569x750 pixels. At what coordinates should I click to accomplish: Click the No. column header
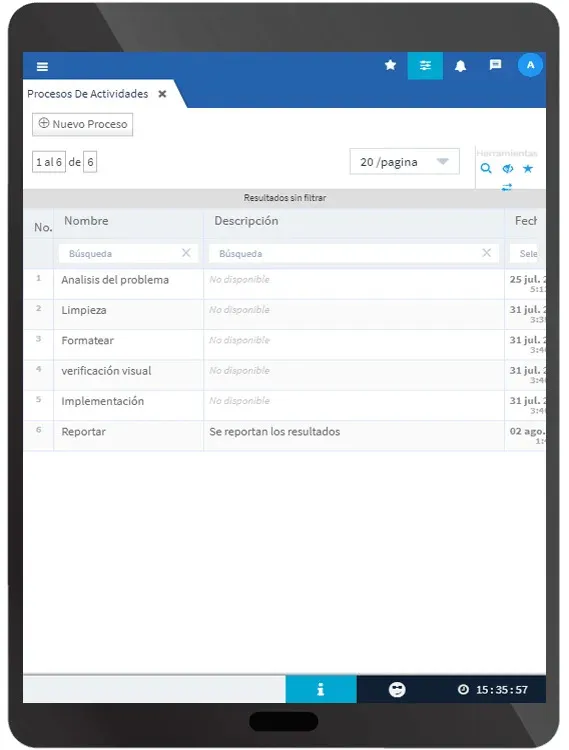click(x=43, y=228)
